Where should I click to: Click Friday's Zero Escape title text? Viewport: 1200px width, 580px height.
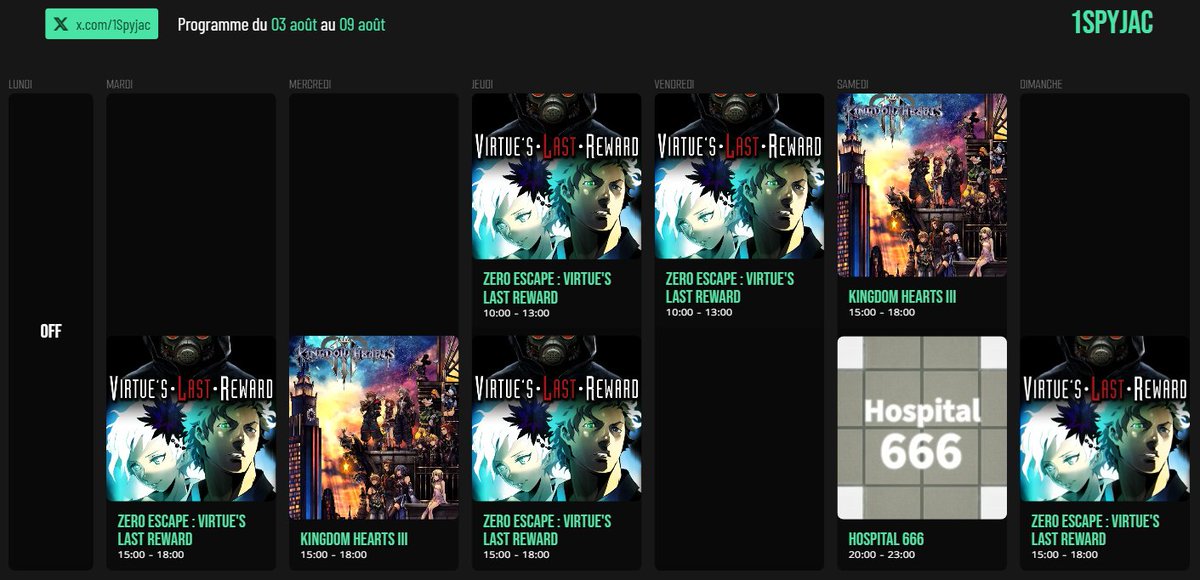[x=729, y=288]
